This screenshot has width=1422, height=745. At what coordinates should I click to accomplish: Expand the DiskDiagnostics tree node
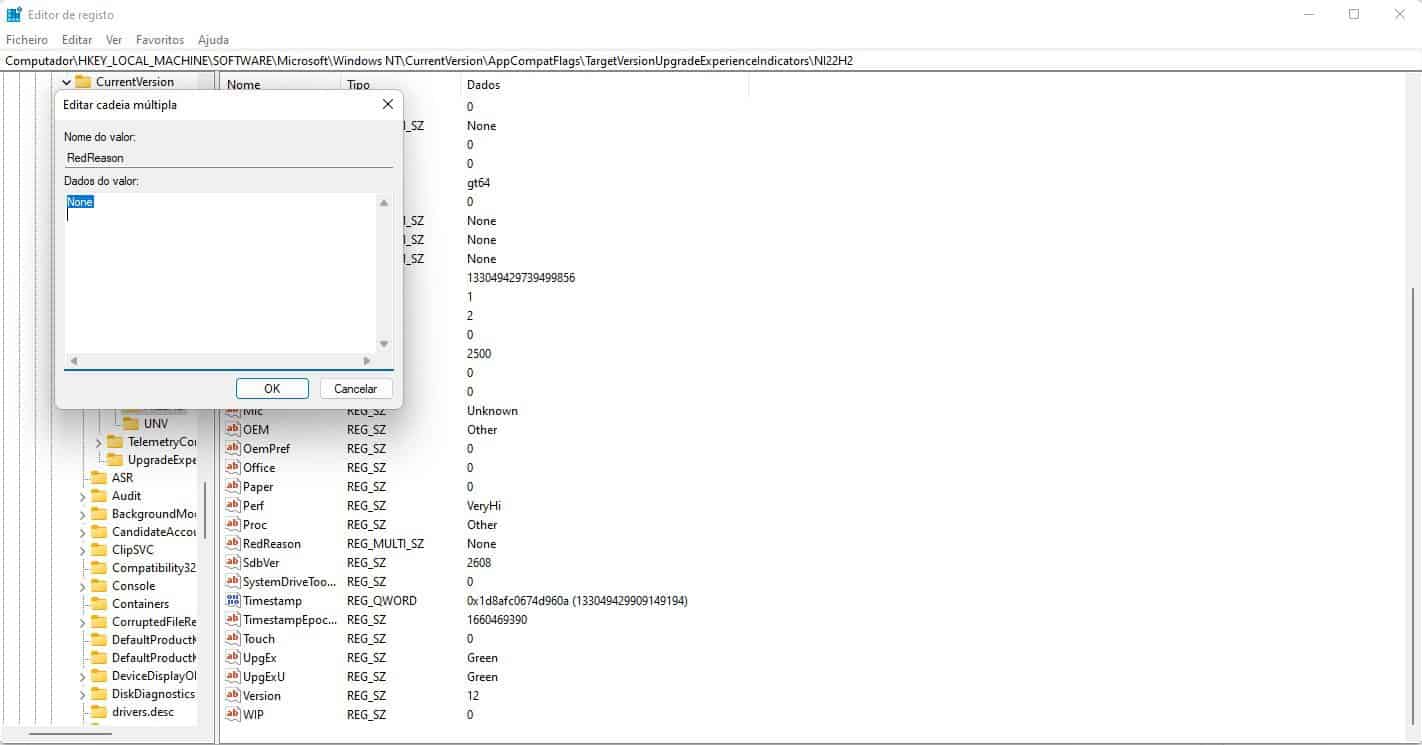pos(83,694)
